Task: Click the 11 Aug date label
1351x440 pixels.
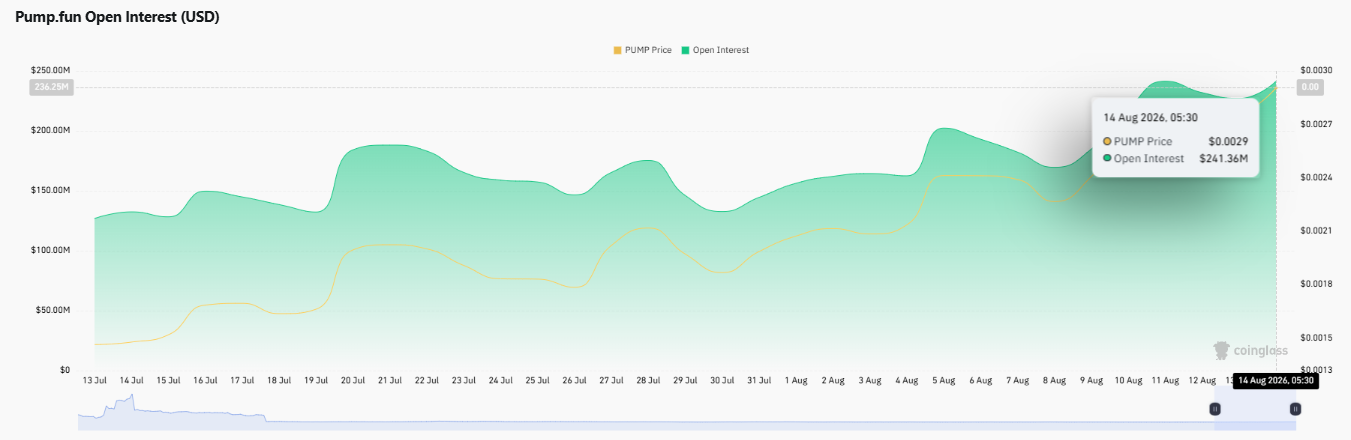Action: (x=1165, y=381)
